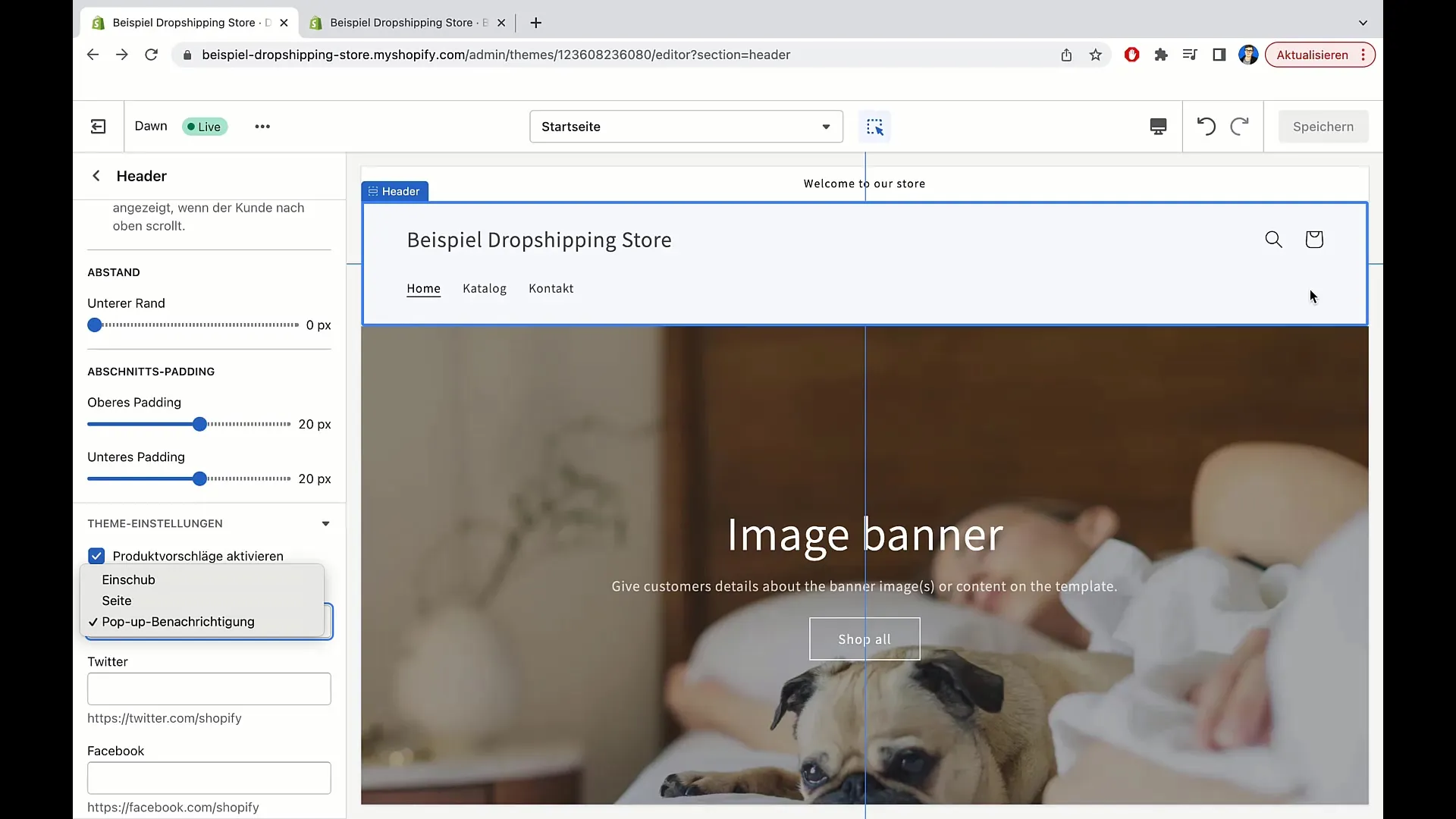Viewport: 1456px width, 819px height.
Task: Toggle Produktvorschläge aktivieren checkbox
Action: [x=96, y=556]
